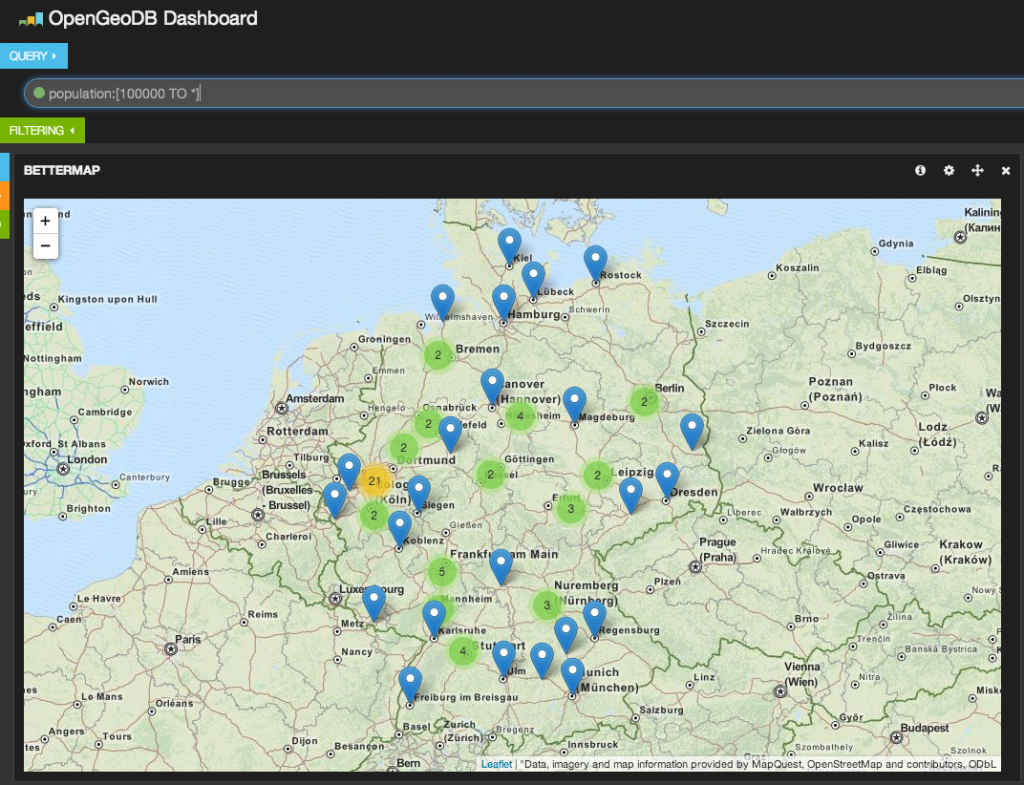Collapse the FILTERING section
The image size is (1024, 785).
[x=41, y=130]
